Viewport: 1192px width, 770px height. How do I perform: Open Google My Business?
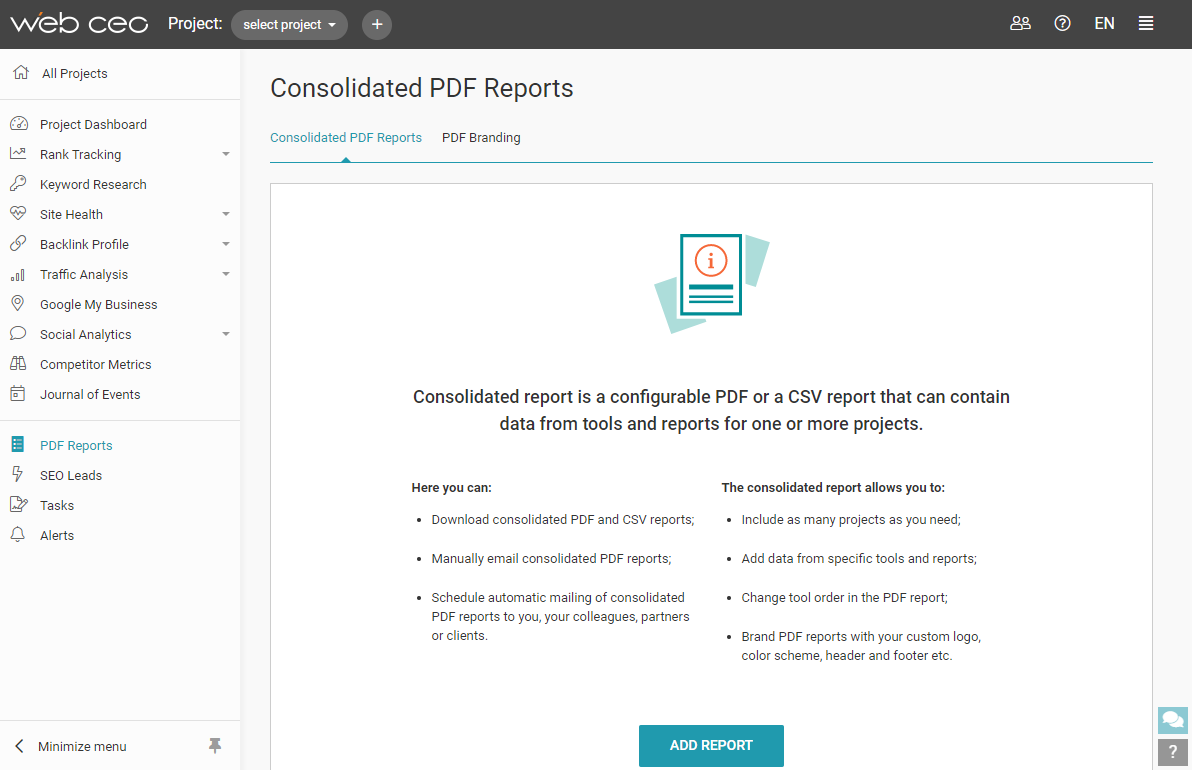98,305
